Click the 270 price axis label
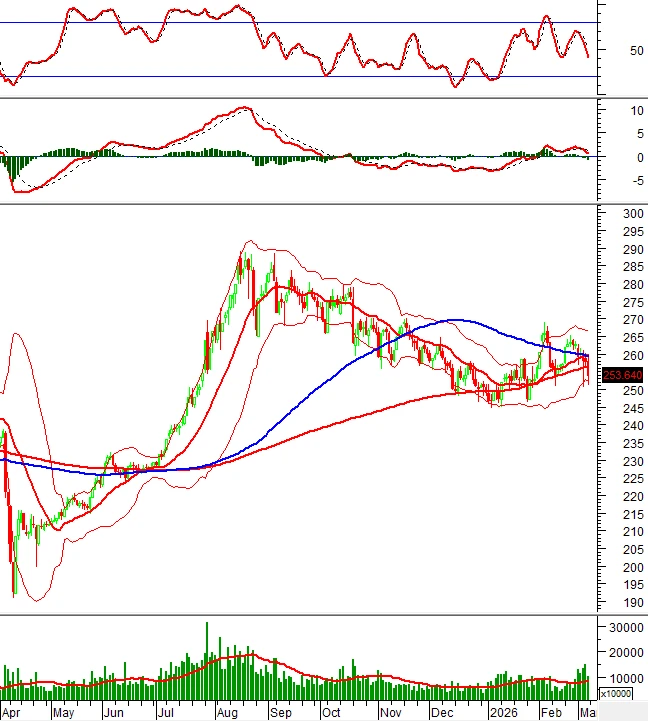The height and width of the screenshot is (721, 648). click(x=631, y=320)
